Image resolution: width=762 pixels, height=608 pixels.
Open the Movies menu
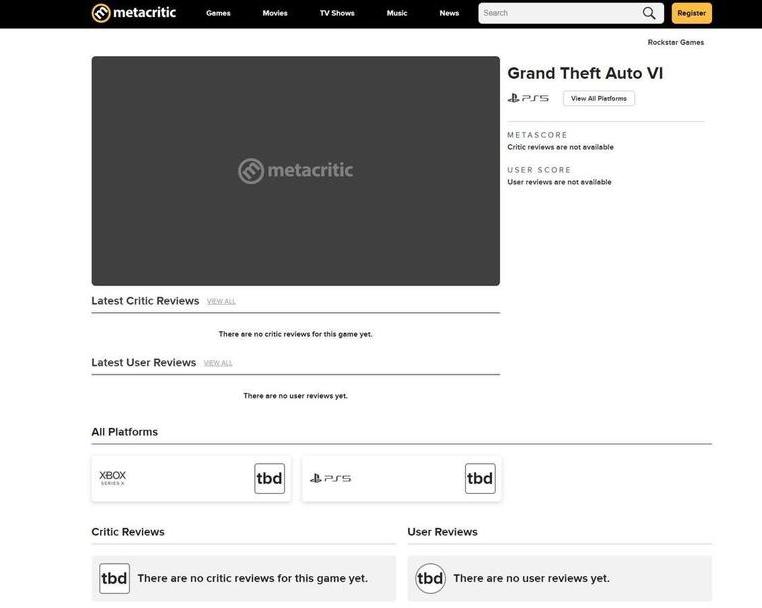point(275,13)
